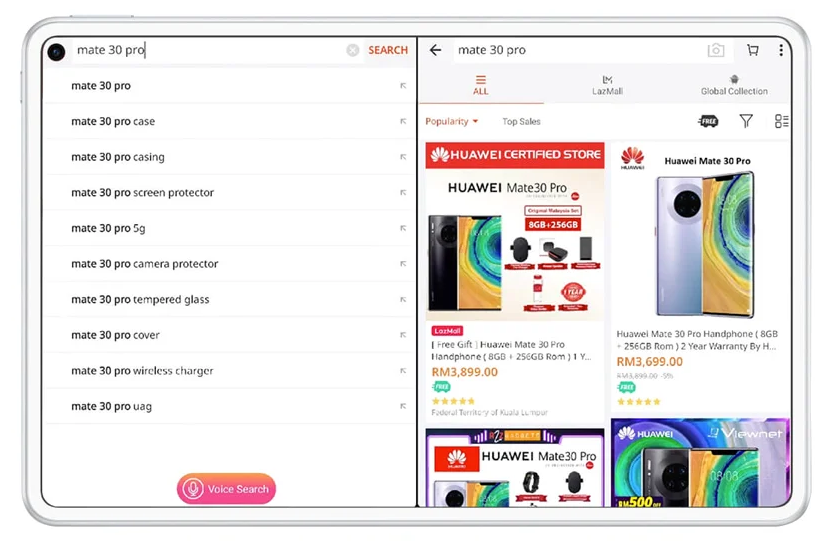
Task: Open the filter funnel icon
Action: pos(746,121)
